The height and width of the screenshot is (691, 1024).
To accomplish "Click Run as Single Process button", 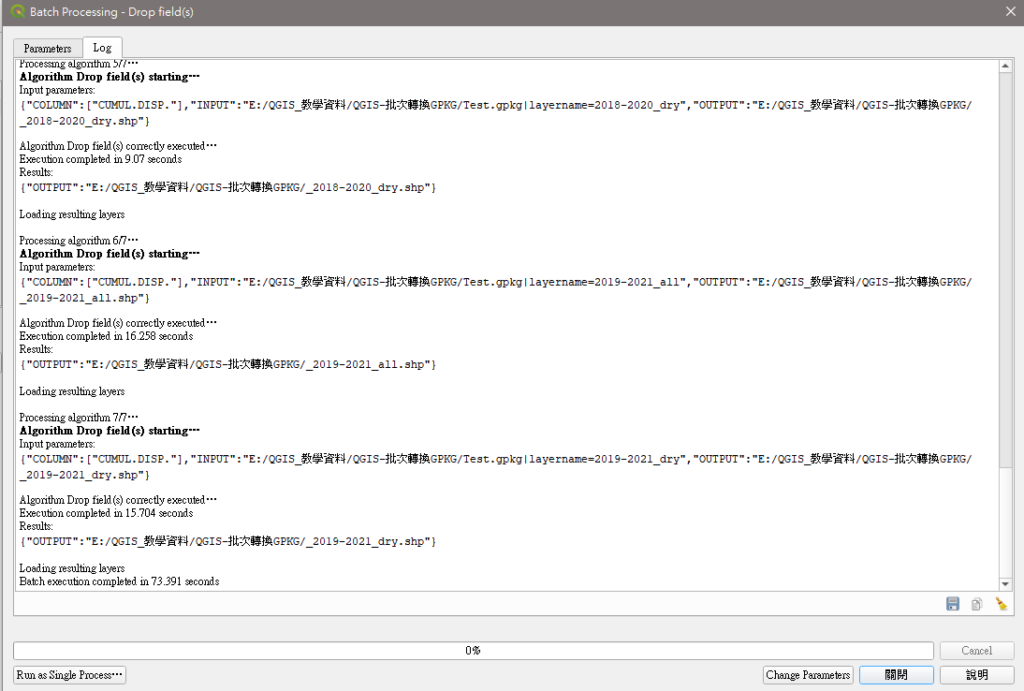I will (69, 675).
